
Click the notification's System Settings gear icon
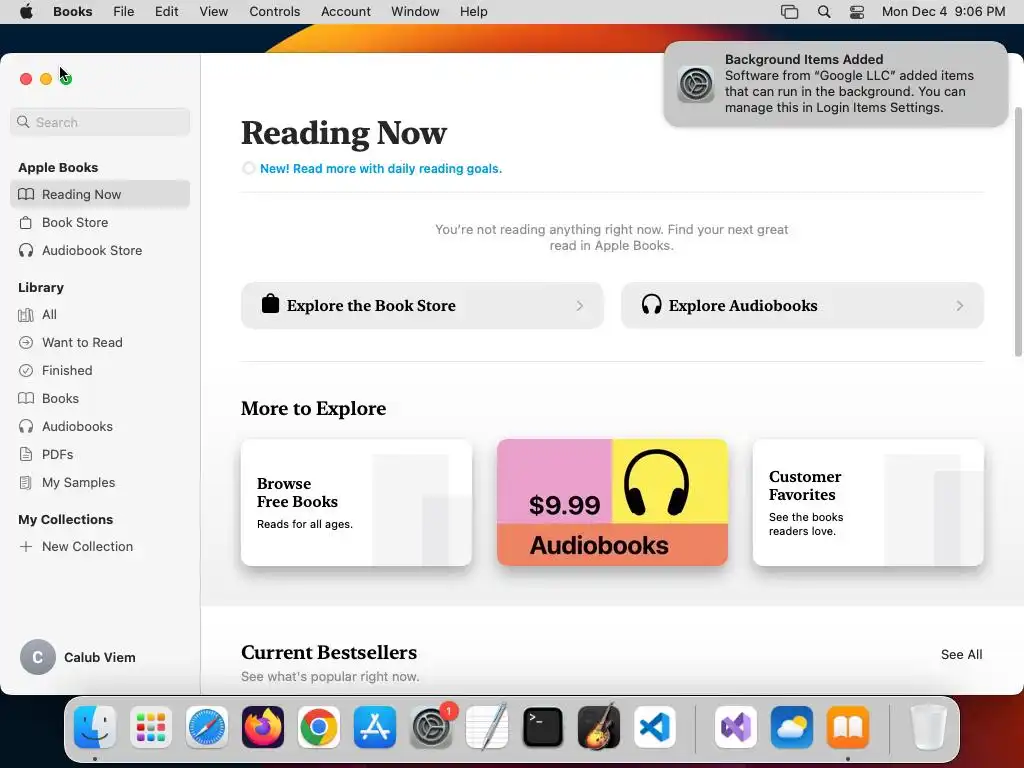click(x=696, y=84)
